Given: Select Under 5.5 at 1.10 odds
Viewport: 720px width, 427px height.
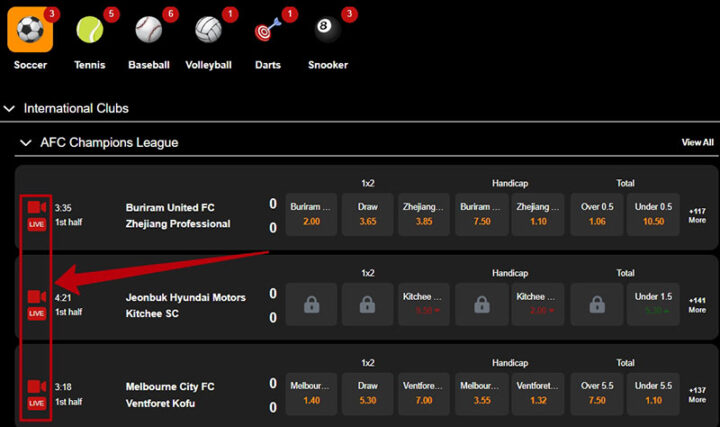Looking at the screenshot, I should point(652,394).
